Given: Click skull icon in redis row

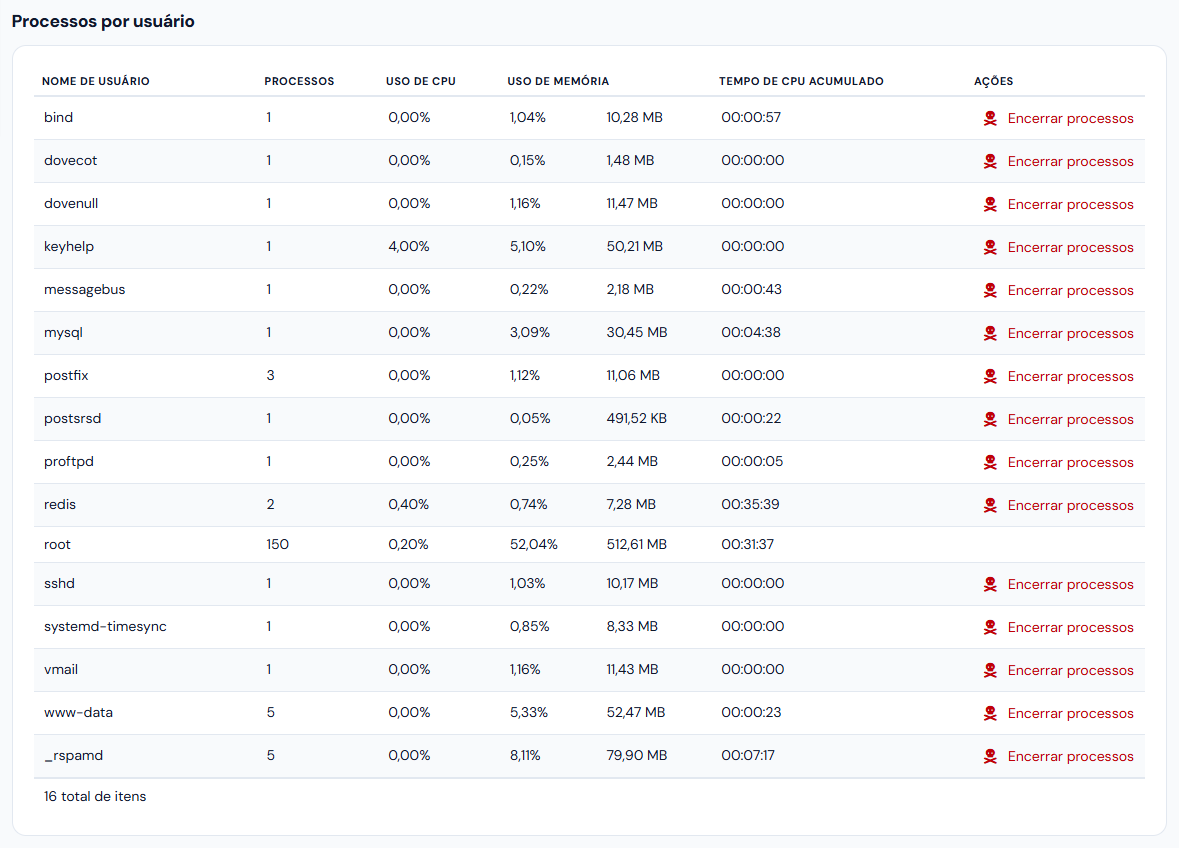Looking at the screenshot, I should click(x=990, y=505).
